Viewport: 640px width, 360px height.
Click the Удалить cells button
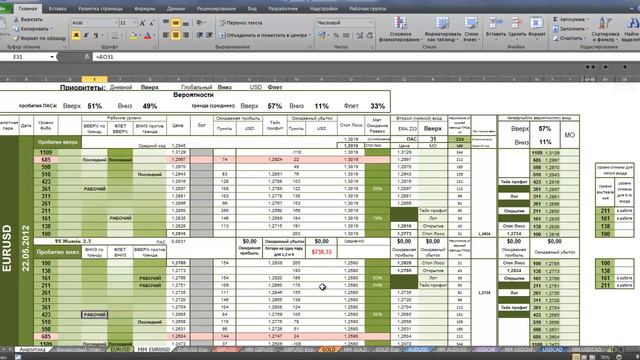(x=517, y=27)
